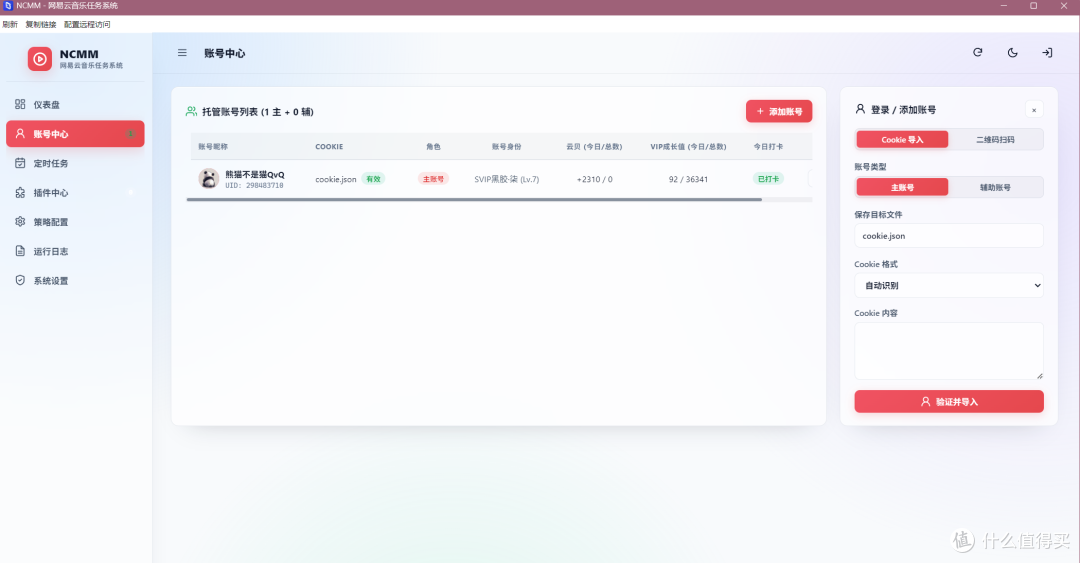
Task: Open the 仪表盘 dashboard sidebar item
Action: coord(75,105)
